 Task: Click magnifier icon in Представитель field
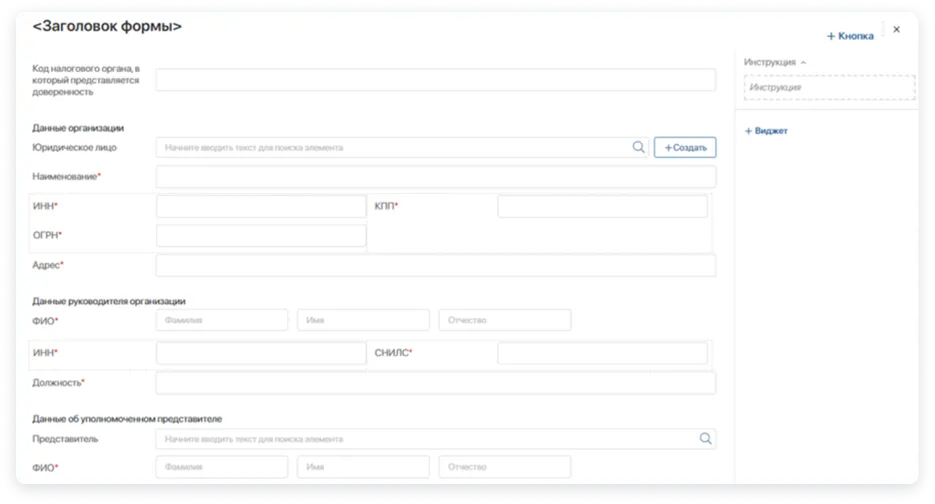pyautogui.click(x=706, y=438)
